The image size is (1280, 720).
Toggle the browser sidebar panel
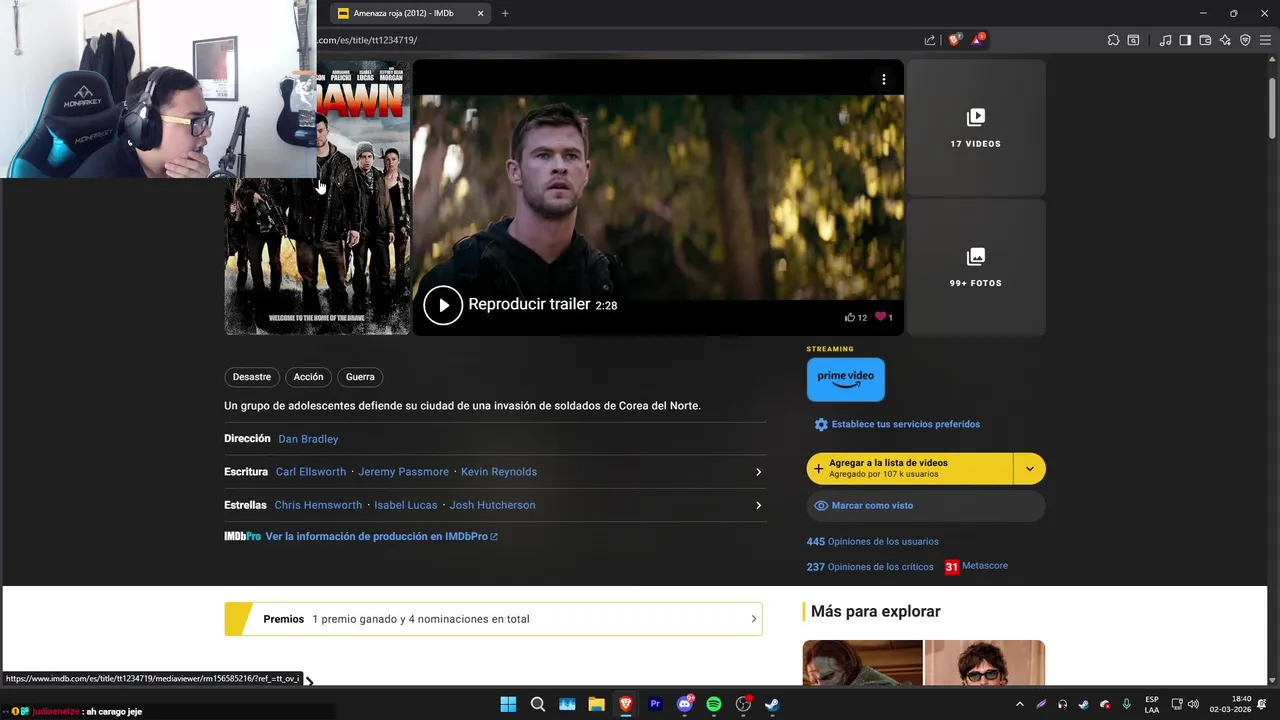coord(1185,40)
